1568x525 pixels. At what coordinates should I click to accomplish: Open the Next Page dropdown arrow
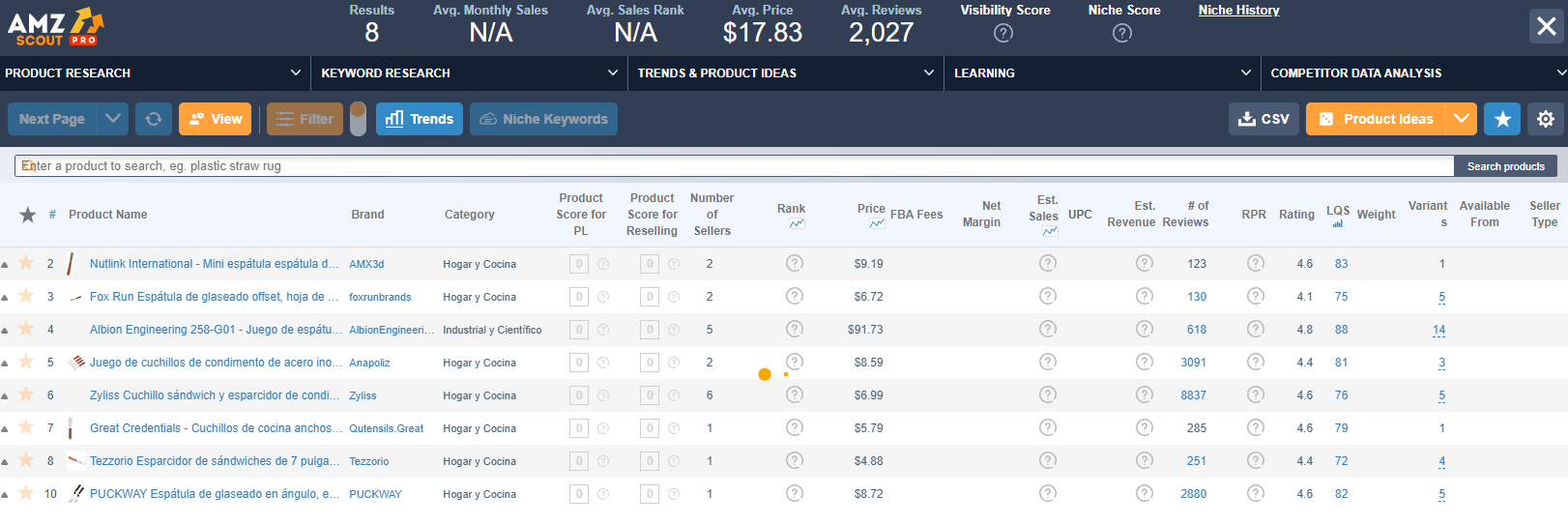pyautogui.click(x=113, y=119)
